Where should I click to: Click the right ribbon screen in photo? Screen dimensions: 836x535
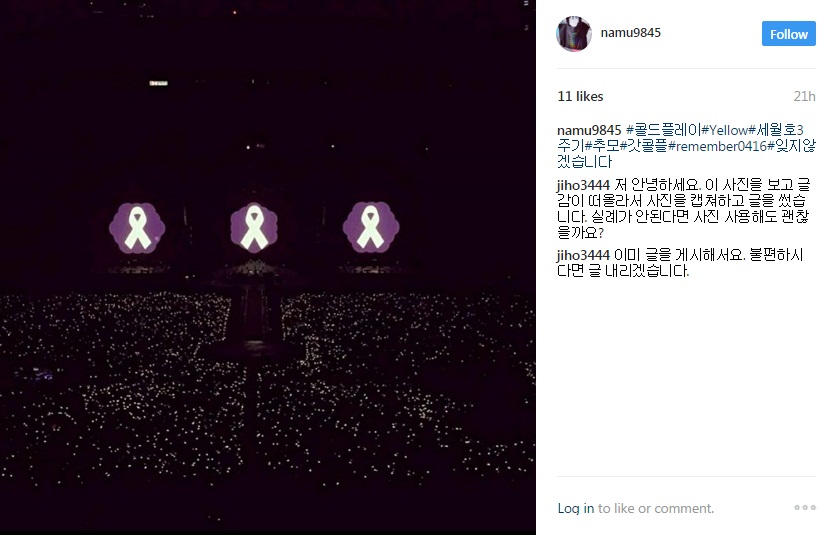pyautogui.click(x=371, y=227)
